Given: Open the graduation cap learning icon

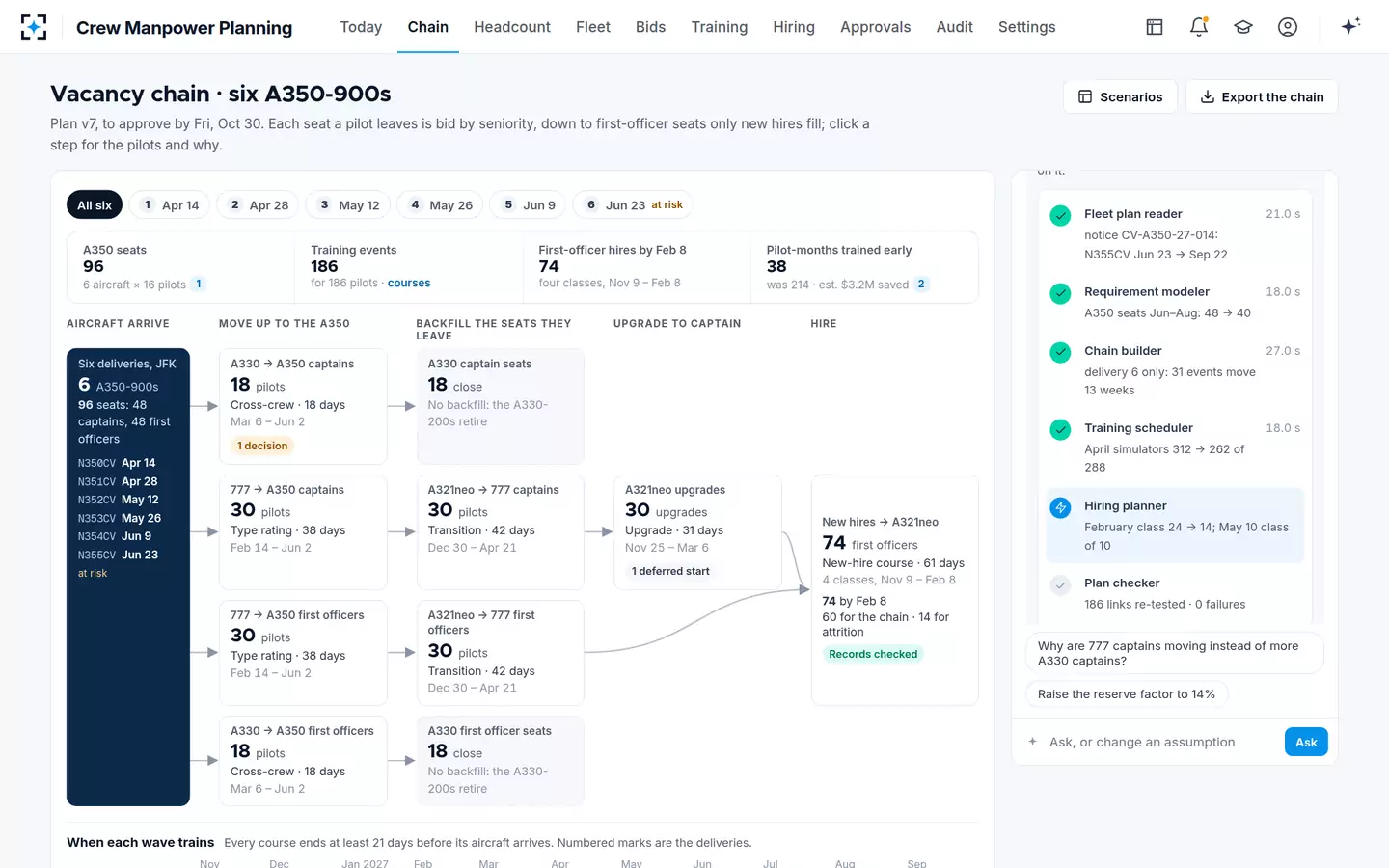Looking at the screenshot, I should pos(1243,27).
